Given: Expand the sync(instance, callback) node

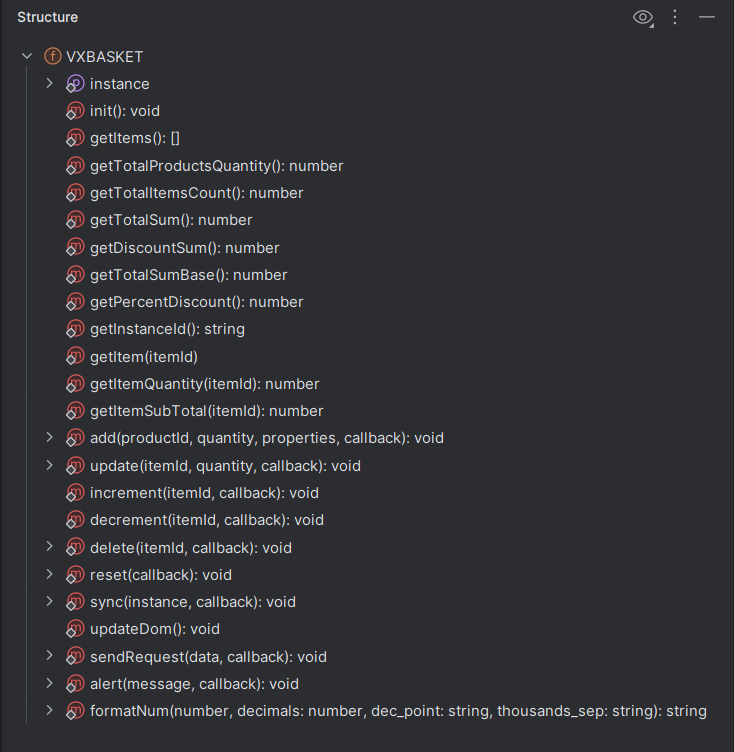Looking at the screenshot, I should 49,602.
